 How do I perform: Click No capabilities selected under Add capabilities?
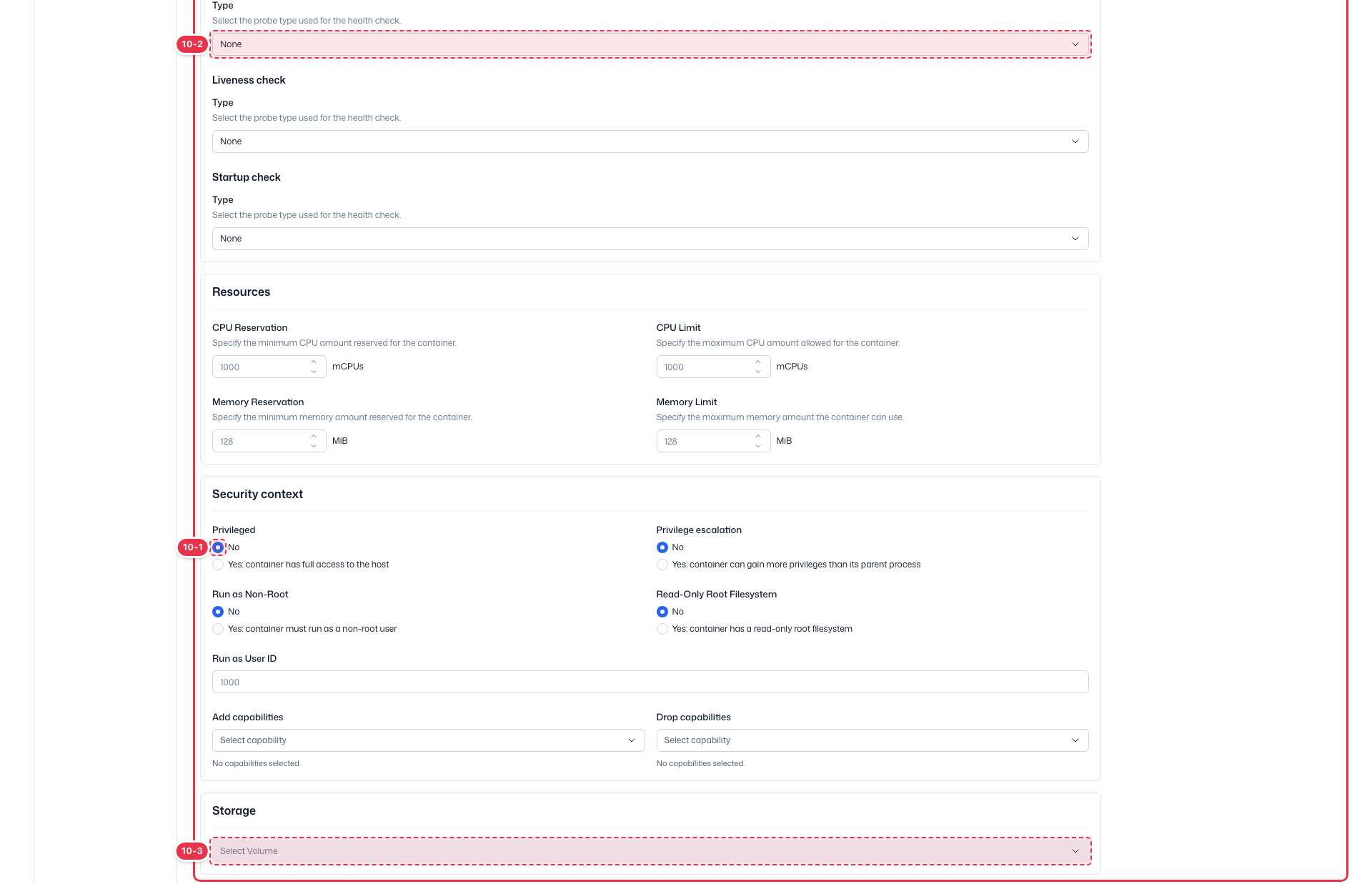pos(257,764)
